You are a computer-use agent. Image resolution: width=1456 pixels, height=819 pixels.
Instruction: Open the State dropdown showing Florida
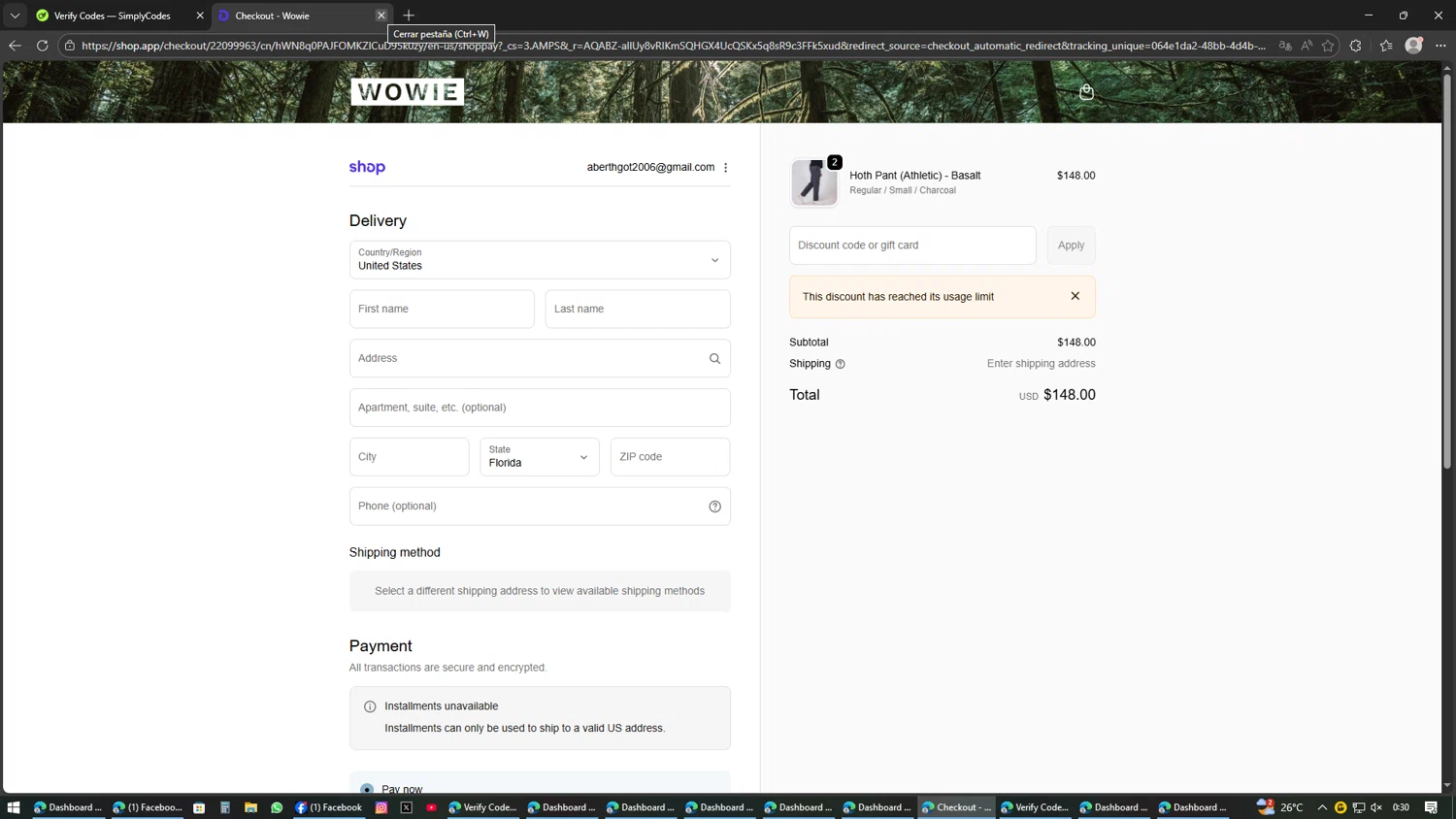539,457
